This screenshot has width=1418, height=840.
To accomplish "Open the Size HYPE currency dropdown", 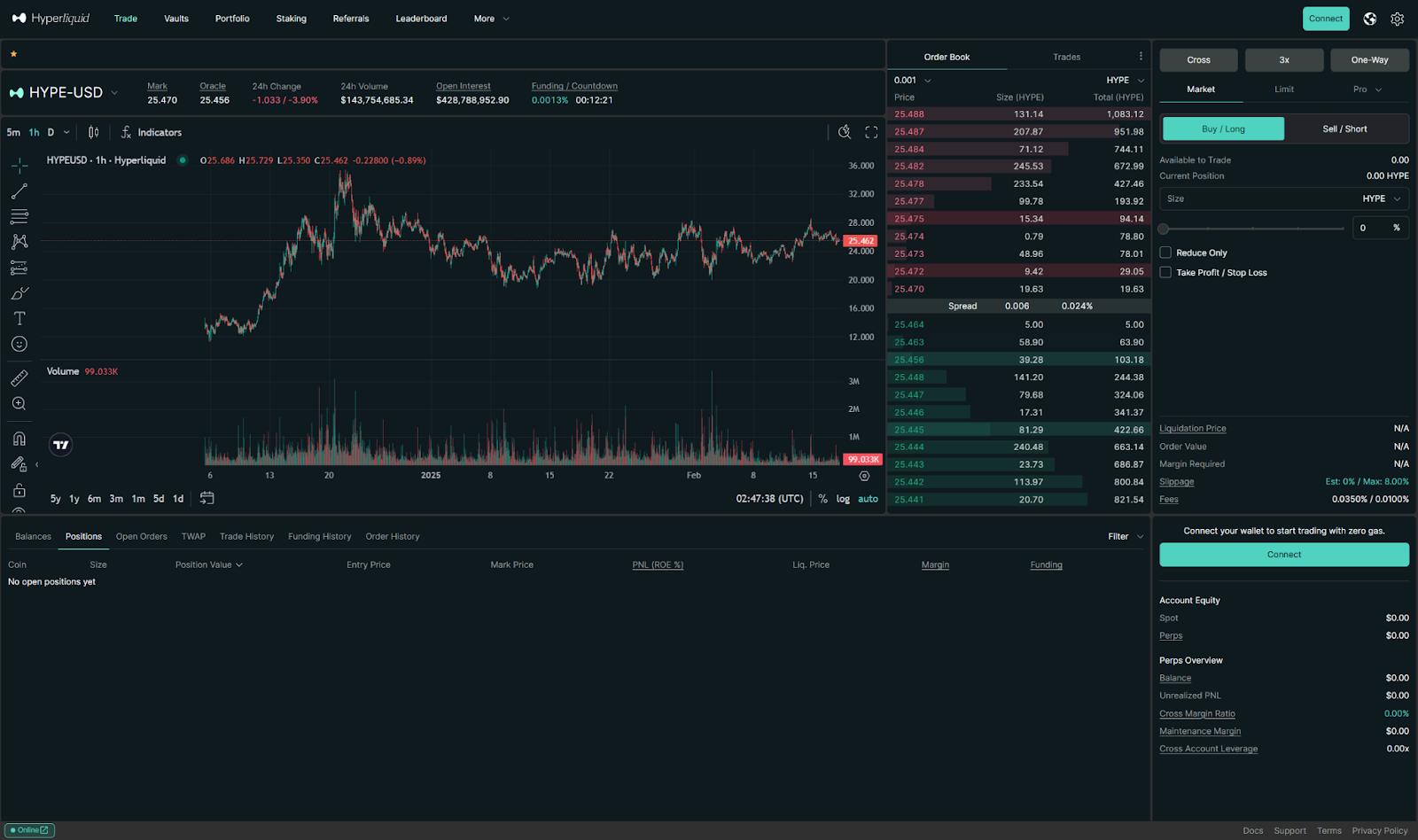I will [x=1382, y=198].
